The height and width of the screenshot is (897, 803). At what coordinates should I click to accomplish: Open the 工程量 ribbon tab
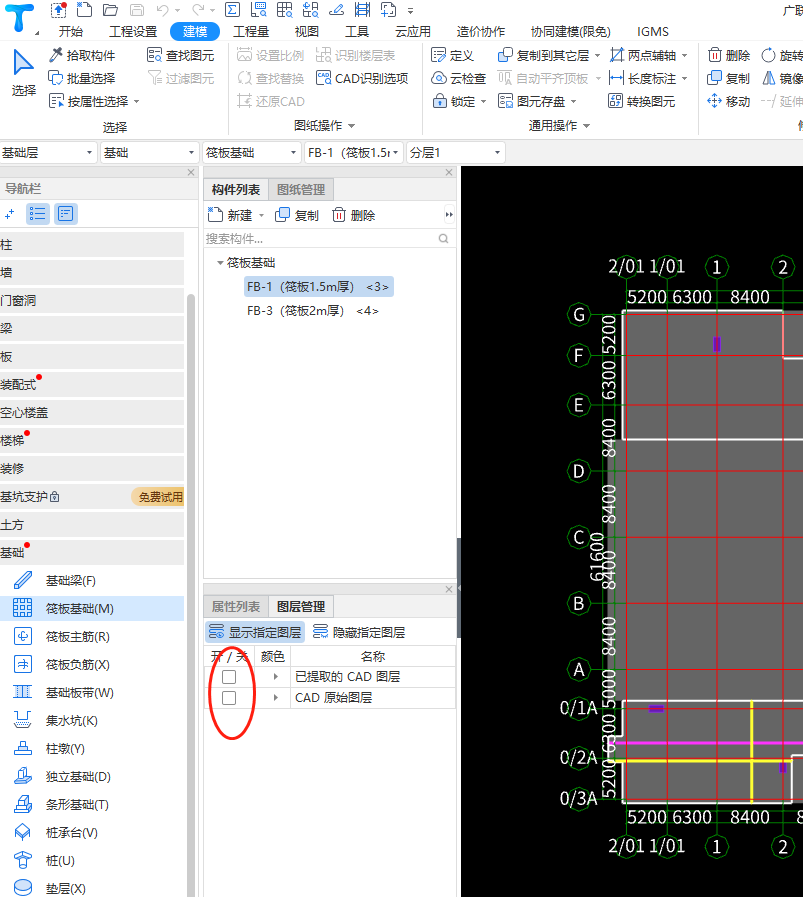[251, 31]
